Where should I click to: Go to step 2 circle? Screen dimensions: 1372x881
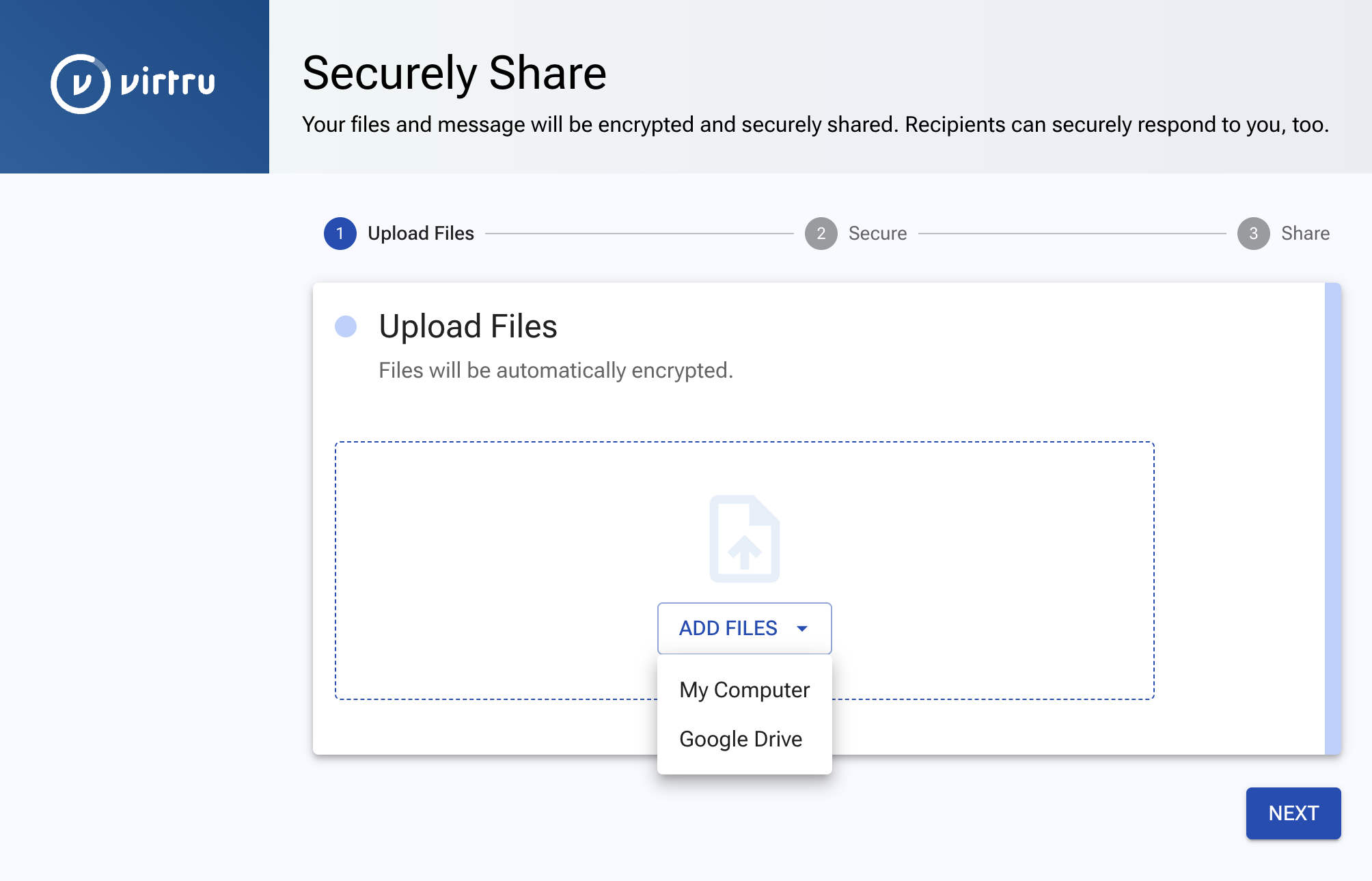click(x=821, y=234)
